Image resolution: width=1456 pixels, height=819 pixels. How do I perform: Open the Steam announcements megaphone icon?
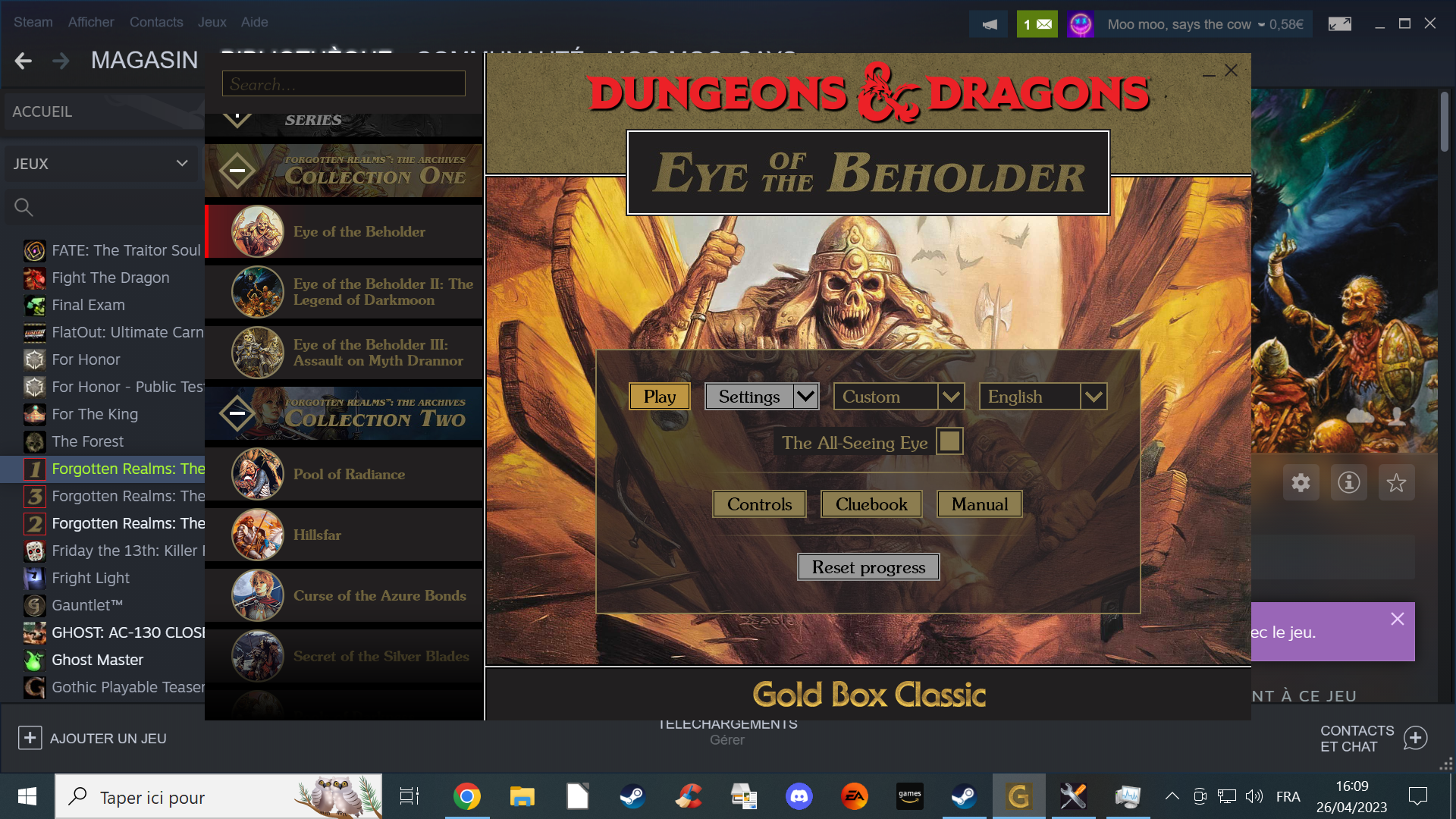[989, 24]
